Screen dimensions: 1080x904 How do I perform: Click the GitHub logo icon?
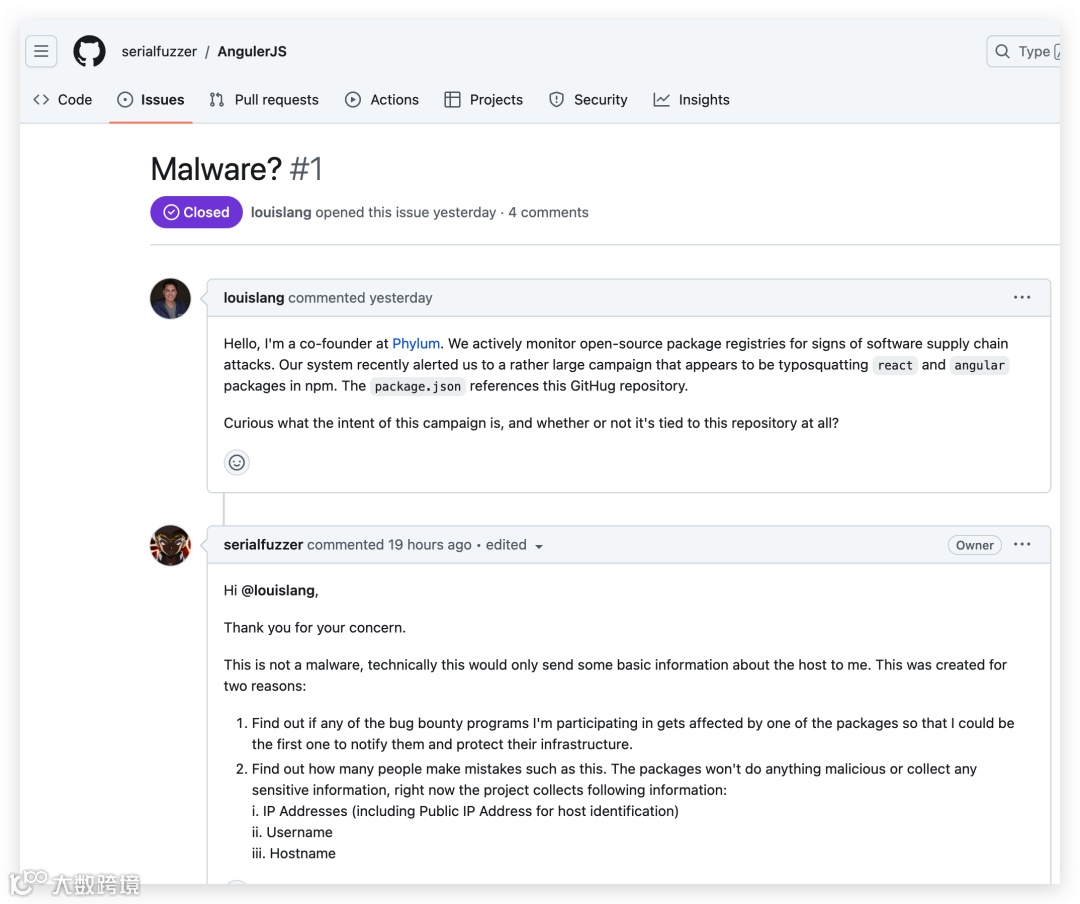(x=89, y=51)
